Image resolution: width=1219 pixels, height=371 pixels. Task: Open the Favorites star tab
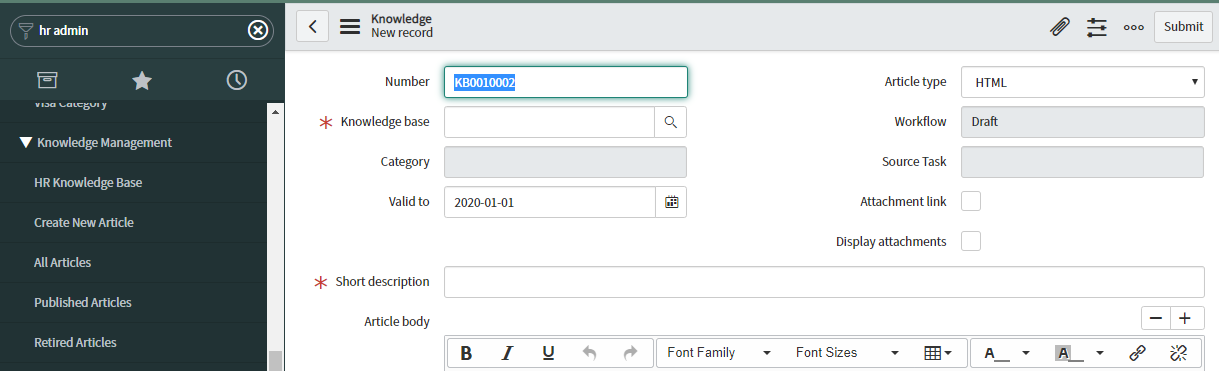pyautogui.click(x=142, y=80)
